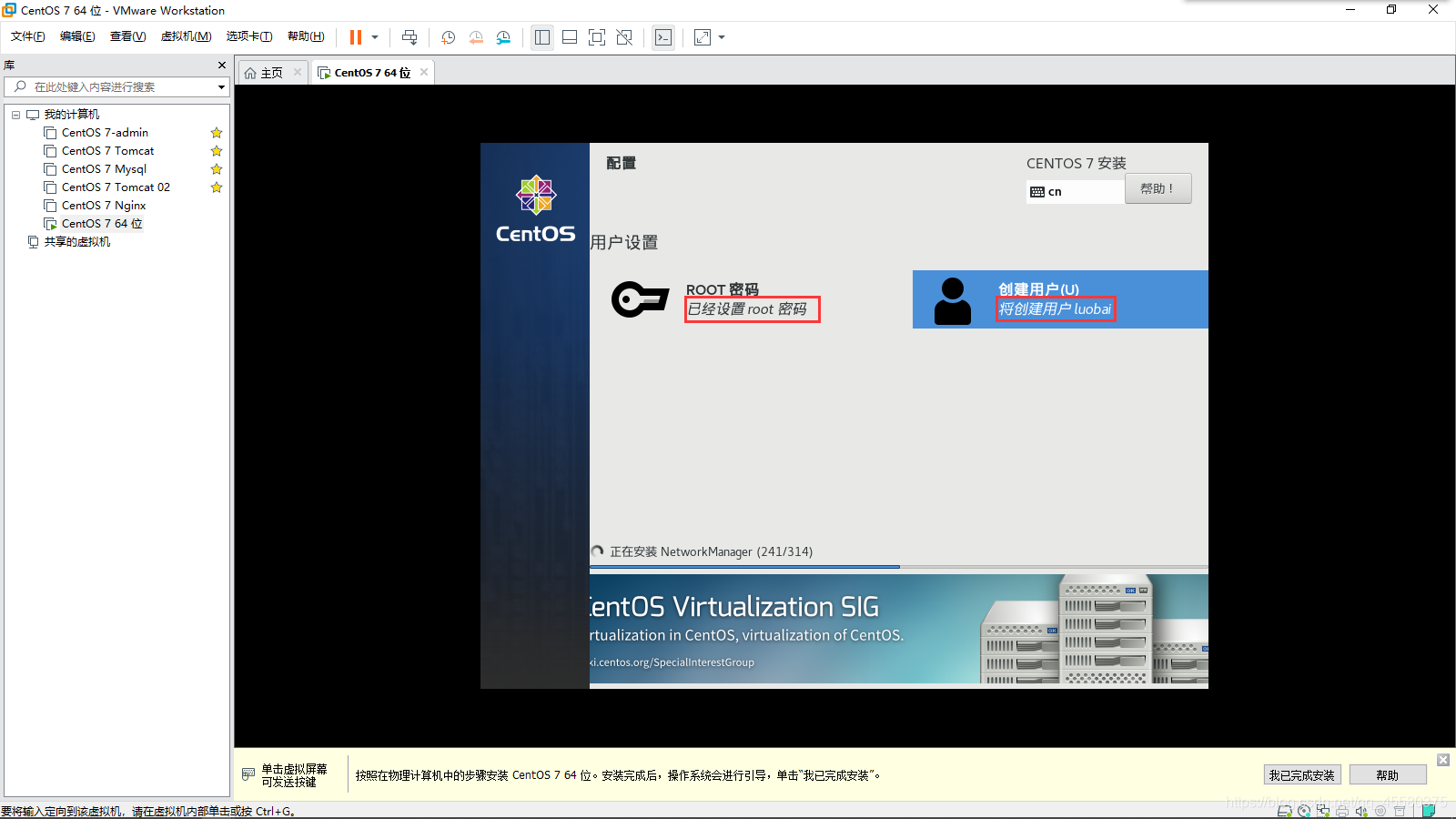The width and height of the screenshot is (1456, 819).
Task: Click the keyboard hint icon in info bar
Action: 248,774
